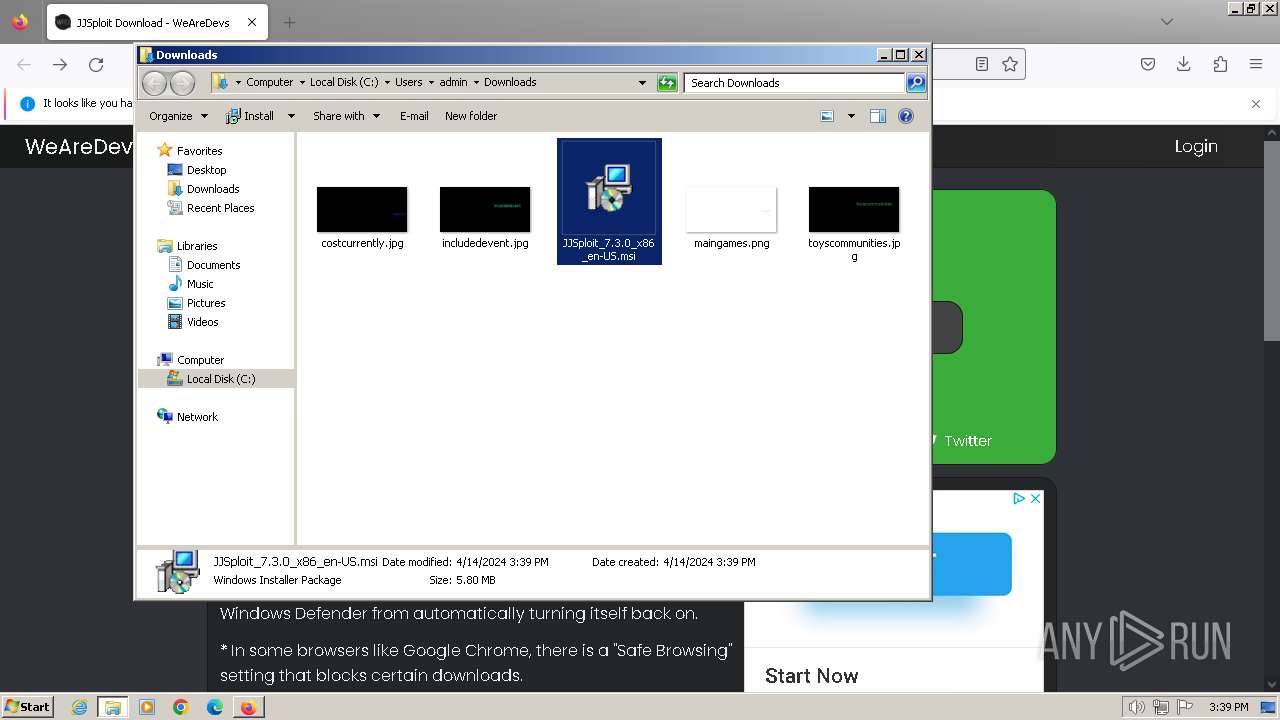The height and width of the screenshot is (720, 1280).
Task: Click the Firefox Back arrow
Action: [x=24, y=64]
